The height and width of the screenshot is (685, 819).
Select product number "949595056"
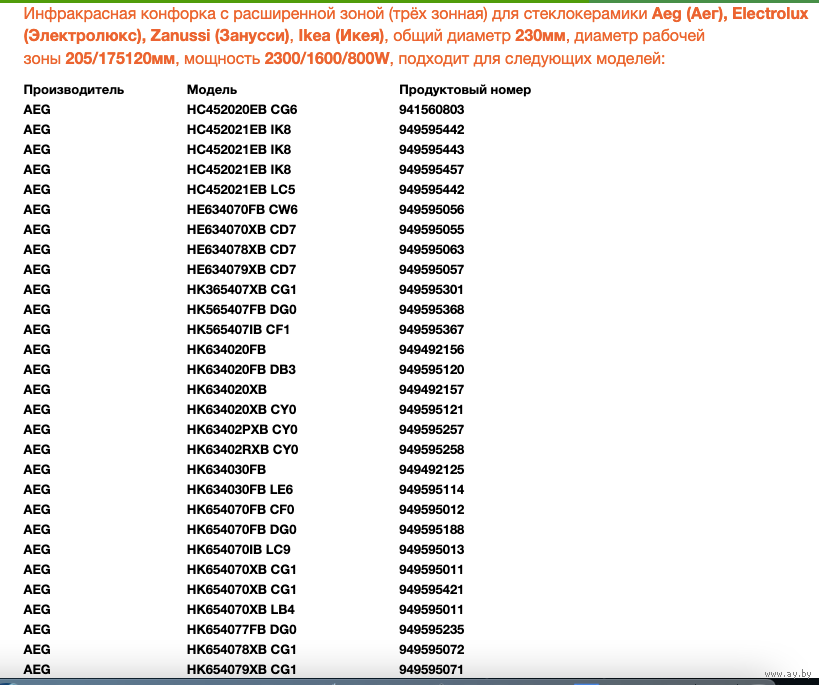[x=431, y=210]
